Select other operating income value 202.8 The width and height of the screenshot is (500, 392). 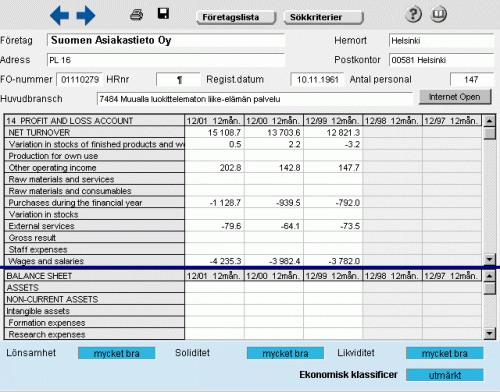click(214, 168)
